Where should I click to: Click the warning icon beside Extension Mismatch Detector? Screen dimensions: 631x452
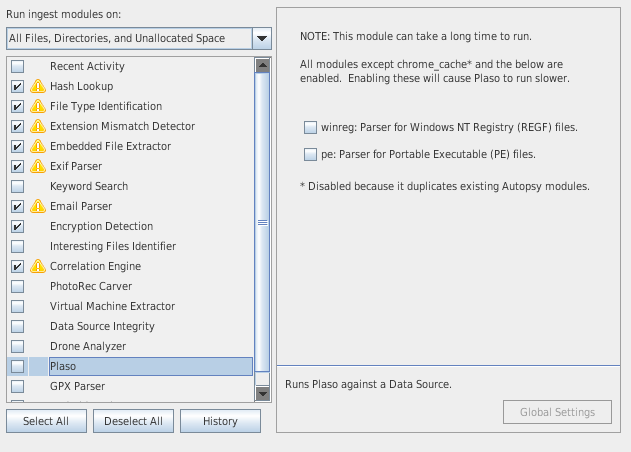pyautogui.click(x=38, y=127)
